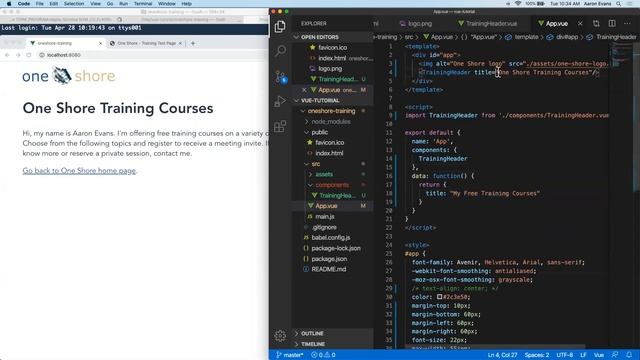The width and height of the screenshot is (640, 360).
Task: Click LF end-of-line setting
Action: pos(583,355)
